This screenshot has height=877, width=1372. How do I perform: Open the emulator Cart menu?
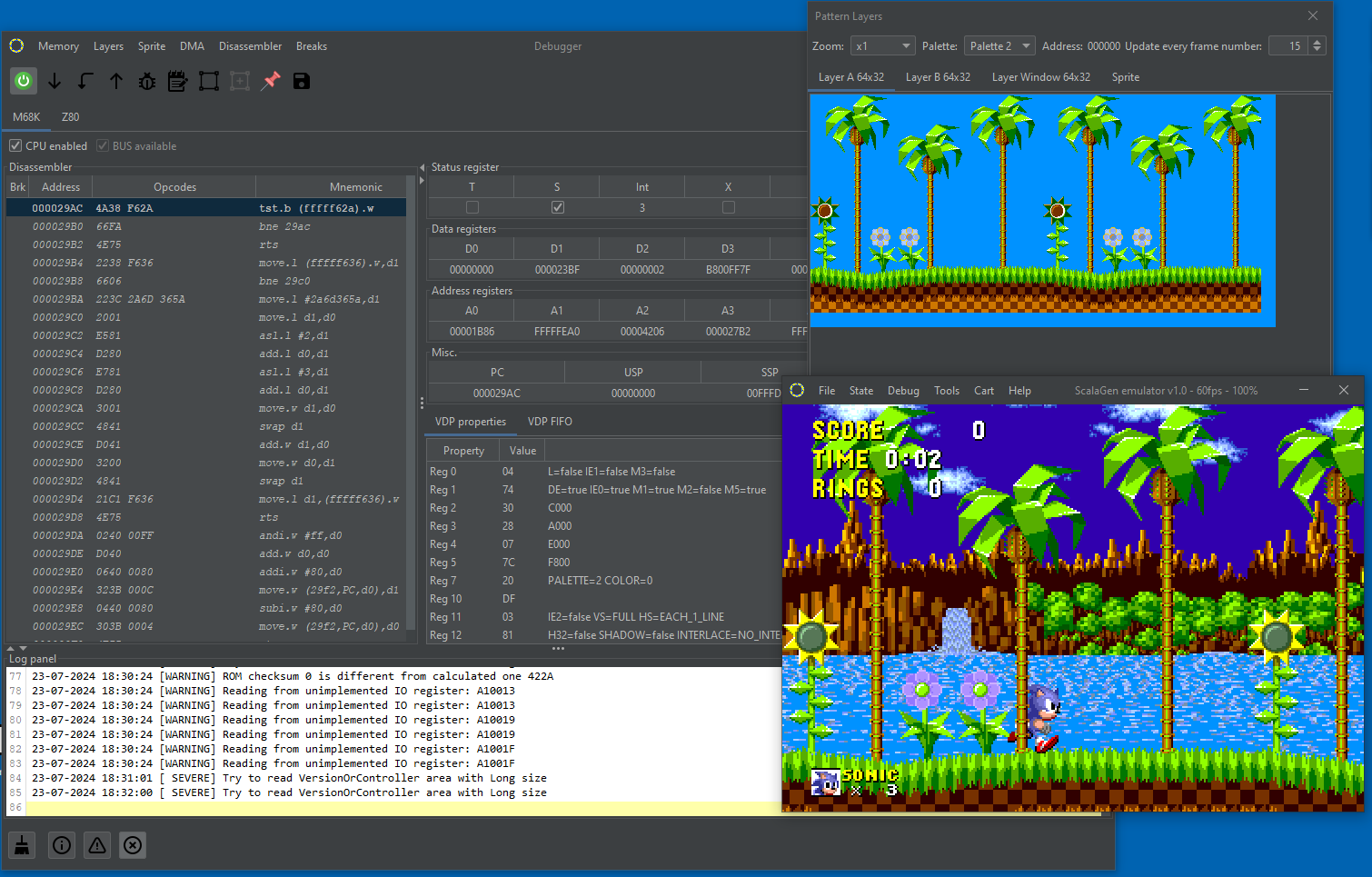[984, 390]
